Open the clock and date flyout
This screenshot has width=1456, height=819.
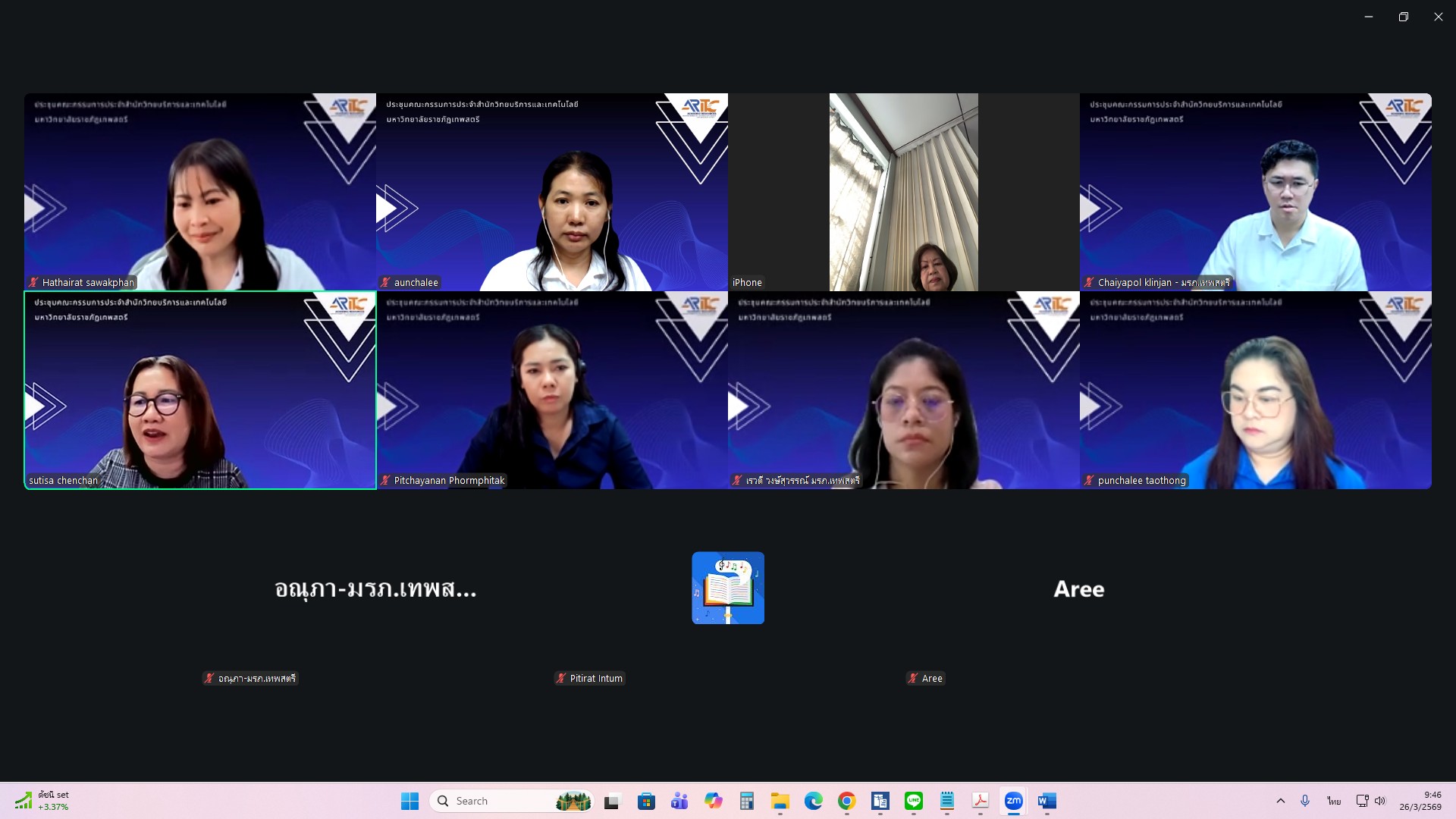(x=1420, y=801)
